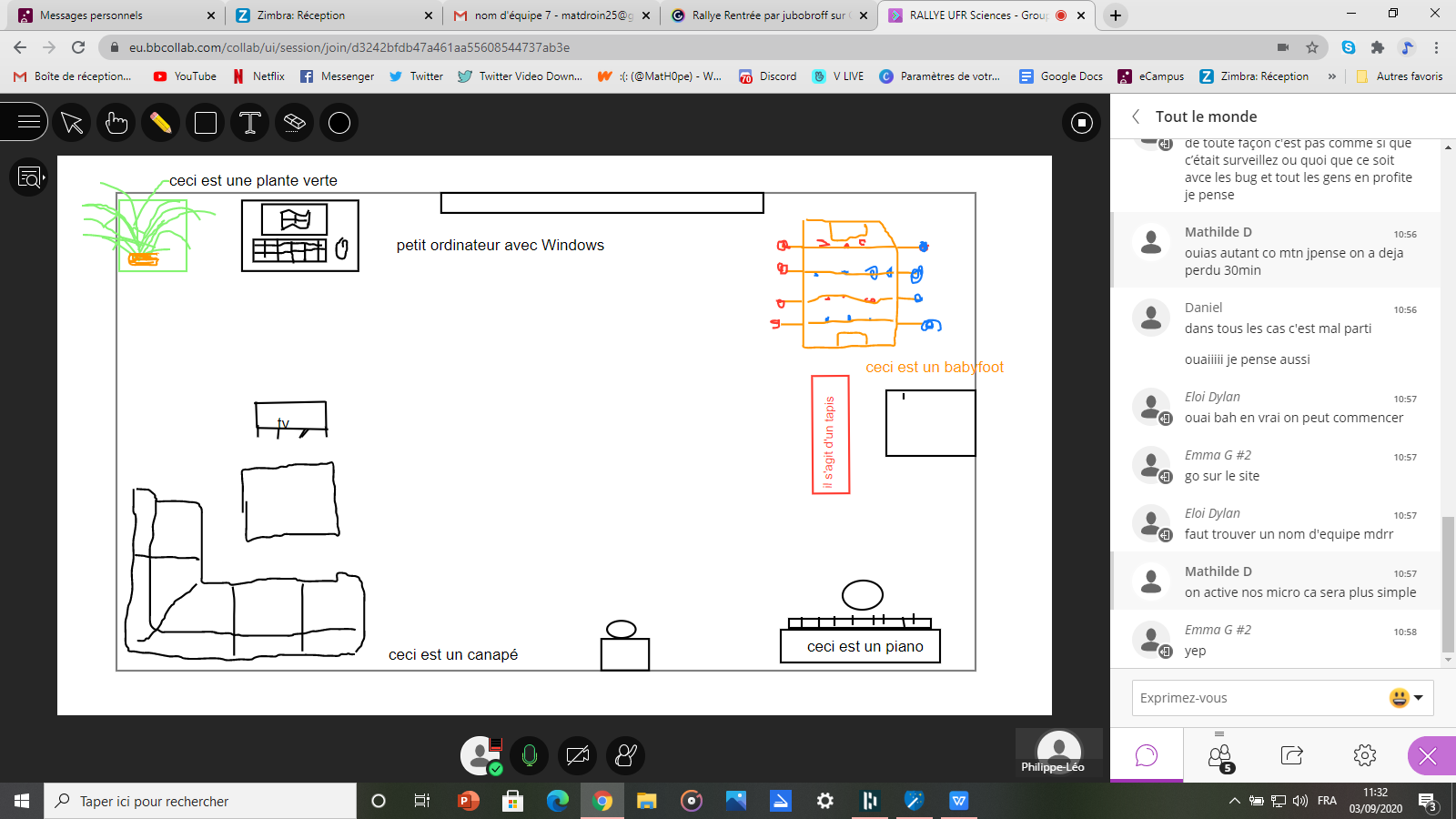Switch to the participants panel tab
The width and height of the screenshot is (1456, 819).
(x=1219, y=755)
